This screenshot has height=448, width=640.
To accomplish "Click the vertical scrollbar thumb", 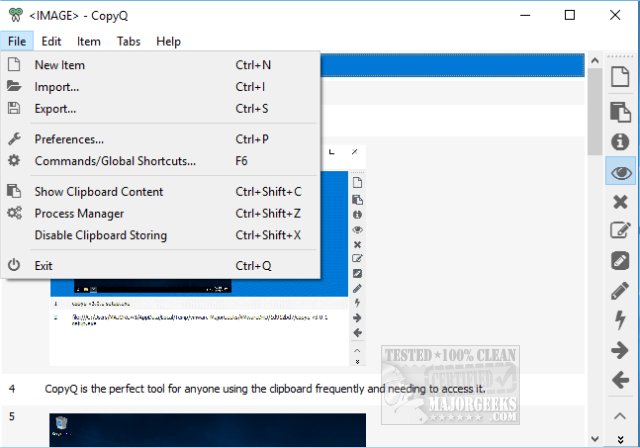I will [596, 111].
